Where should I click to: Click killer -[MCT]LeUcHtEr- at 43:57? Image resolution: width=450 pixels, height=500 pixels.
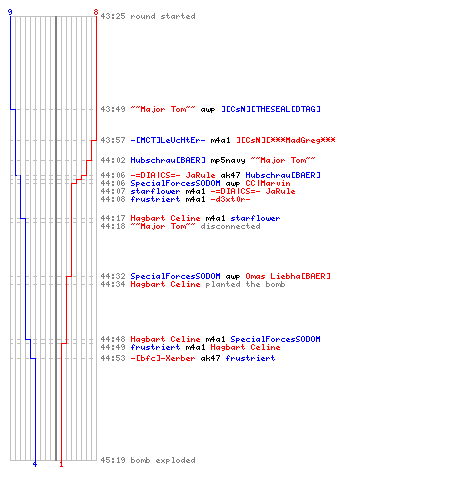[x=168, y=140]
